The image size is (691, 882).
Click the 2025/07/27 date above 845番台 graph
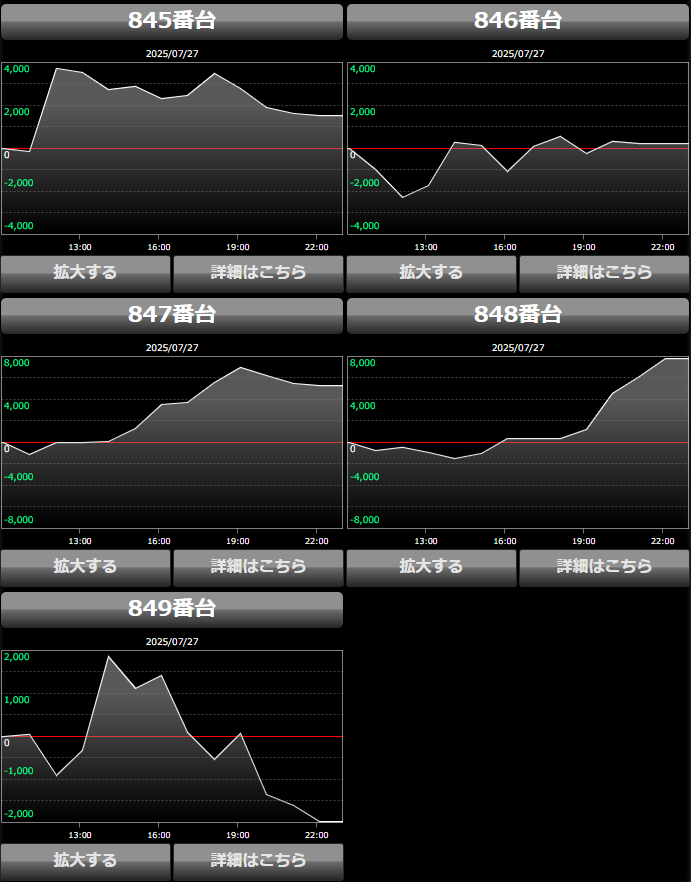point(172,53)
